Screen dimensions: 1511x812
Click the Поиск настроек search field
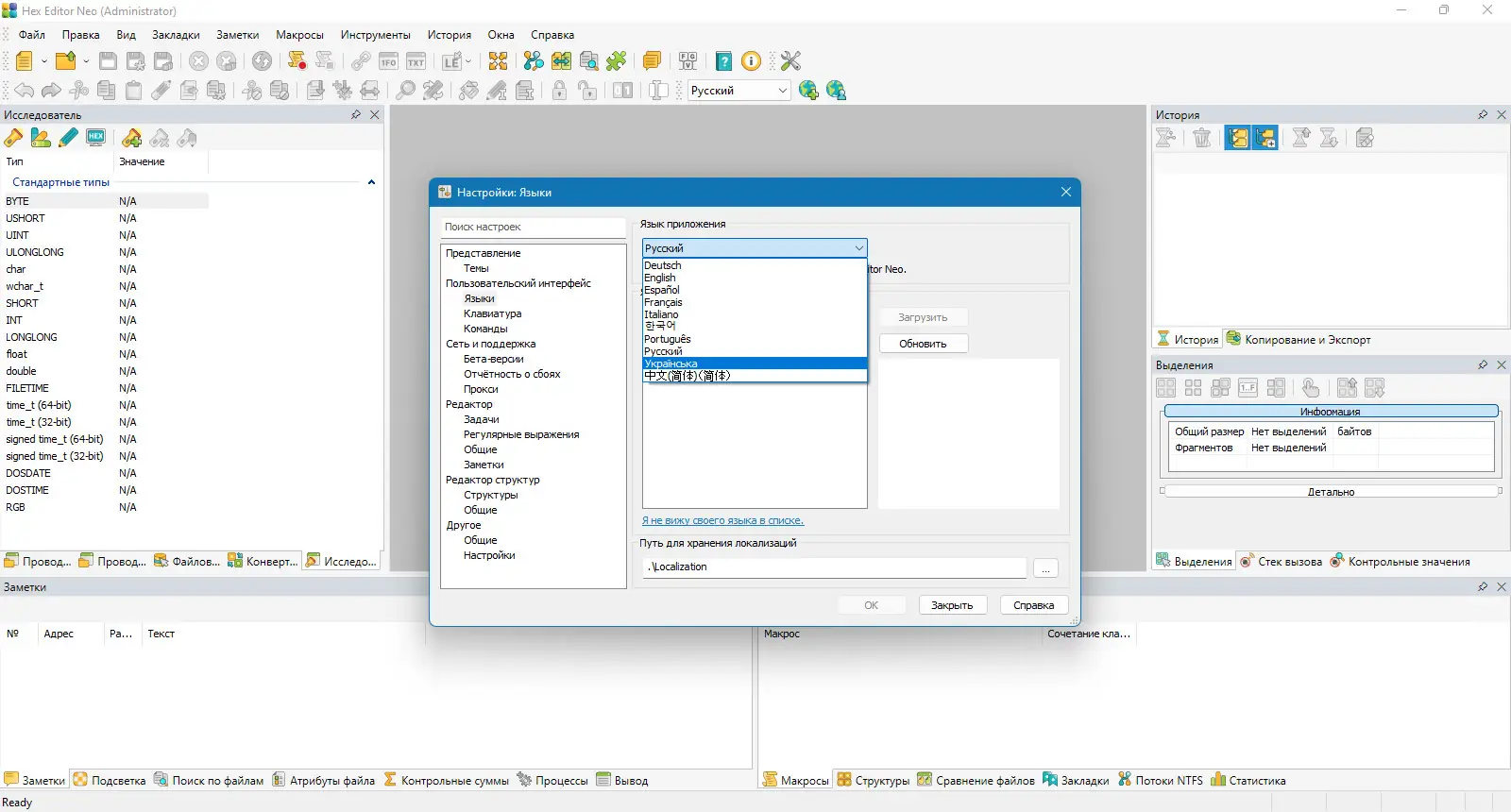533,227
